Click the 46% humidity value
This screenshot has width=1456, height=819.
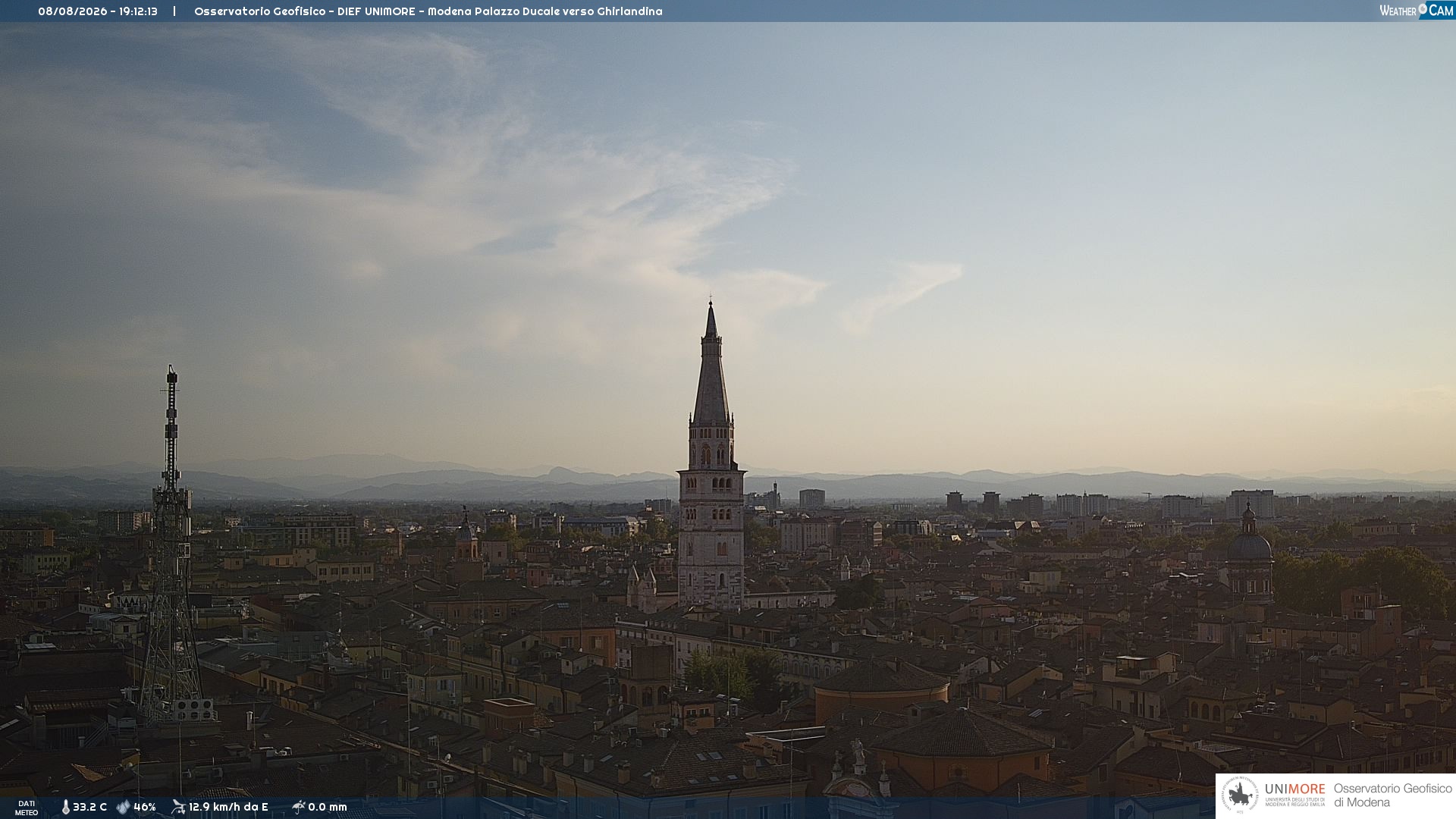(x=145, y=807)
